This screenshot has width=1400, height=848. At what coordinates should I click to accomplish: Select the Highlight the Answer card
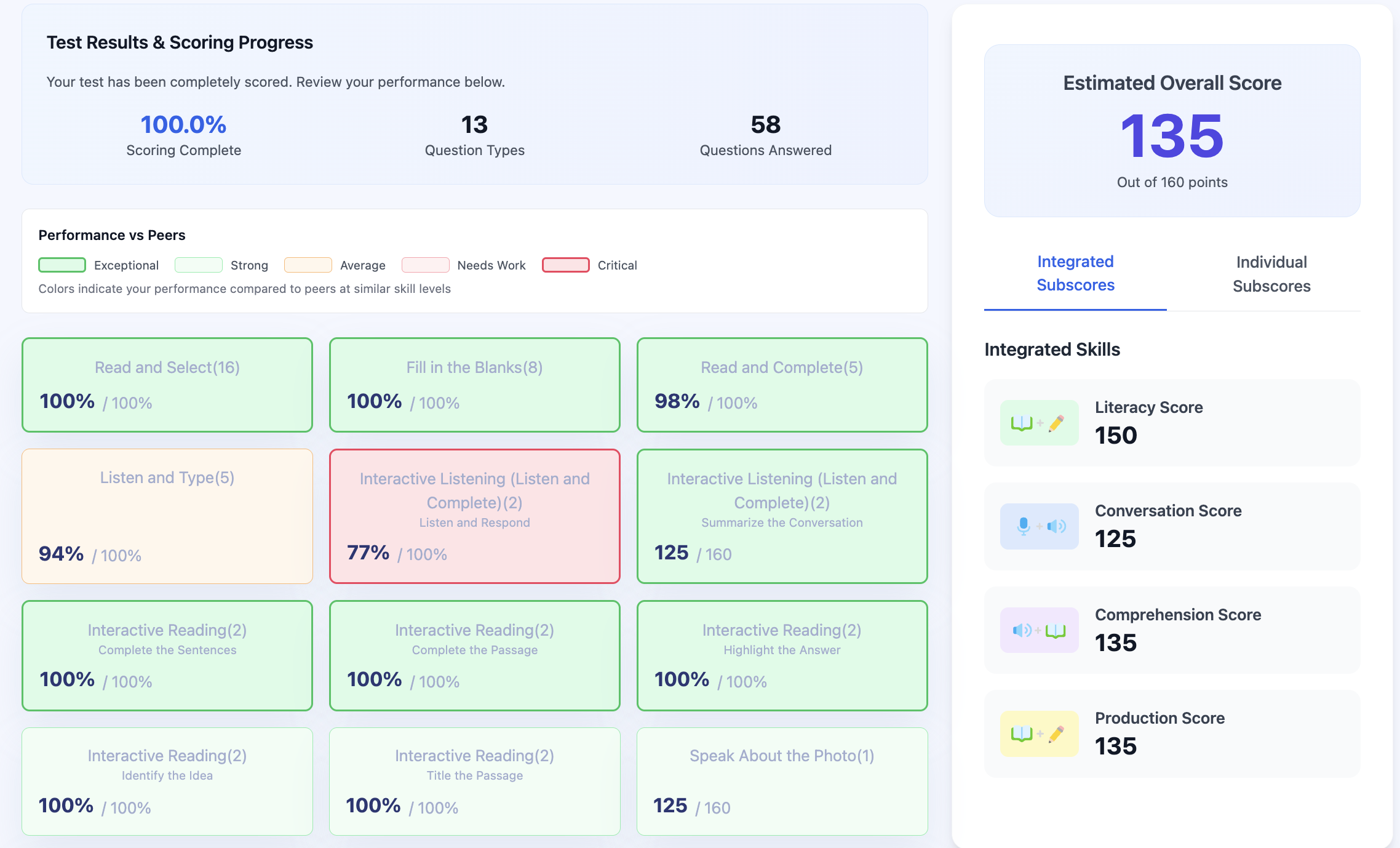[781, 656]
